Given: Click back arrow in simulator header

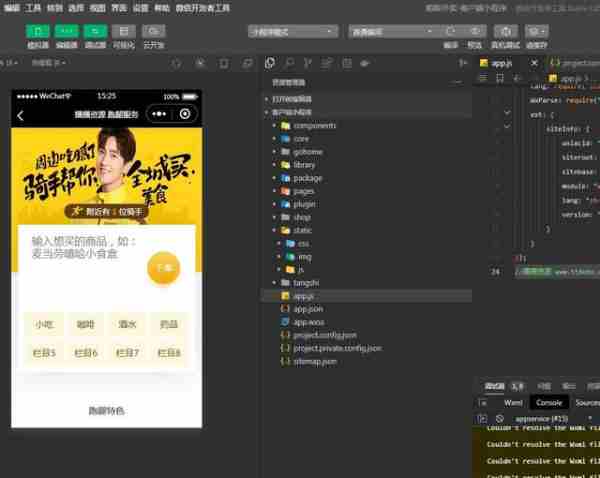Looking at the screenshot, I should tap(21, 115).
